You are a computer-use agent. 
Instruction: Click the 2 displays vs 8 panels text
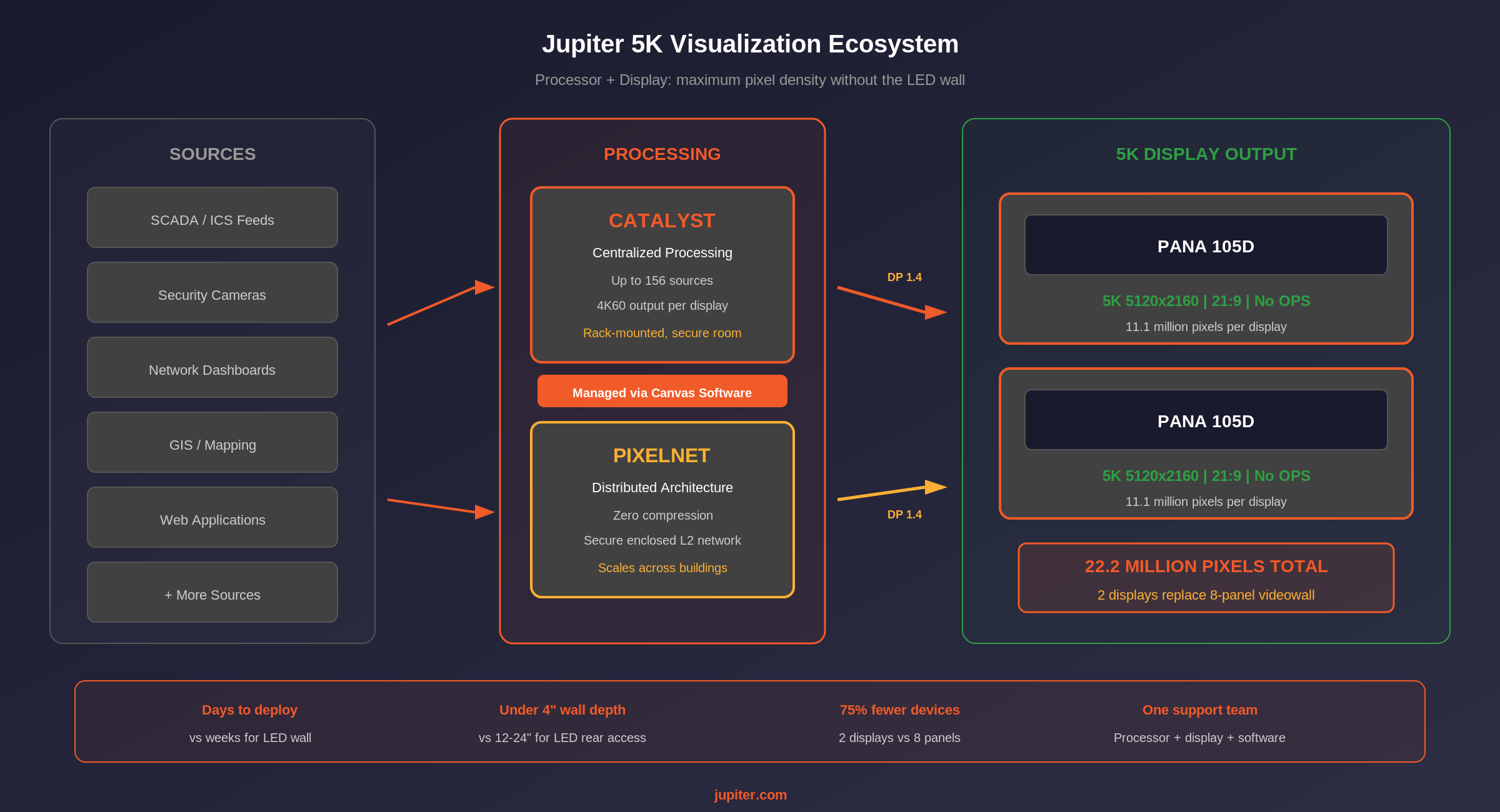pos(899,738)
